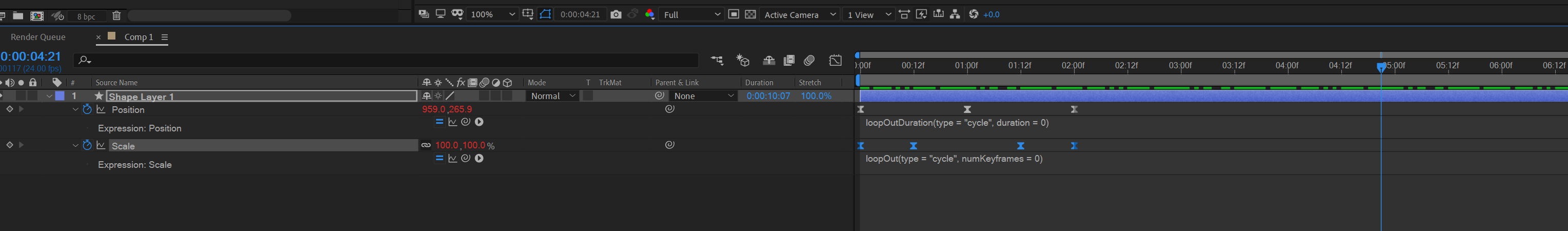Click the timeline current time display

coord(30,56)
